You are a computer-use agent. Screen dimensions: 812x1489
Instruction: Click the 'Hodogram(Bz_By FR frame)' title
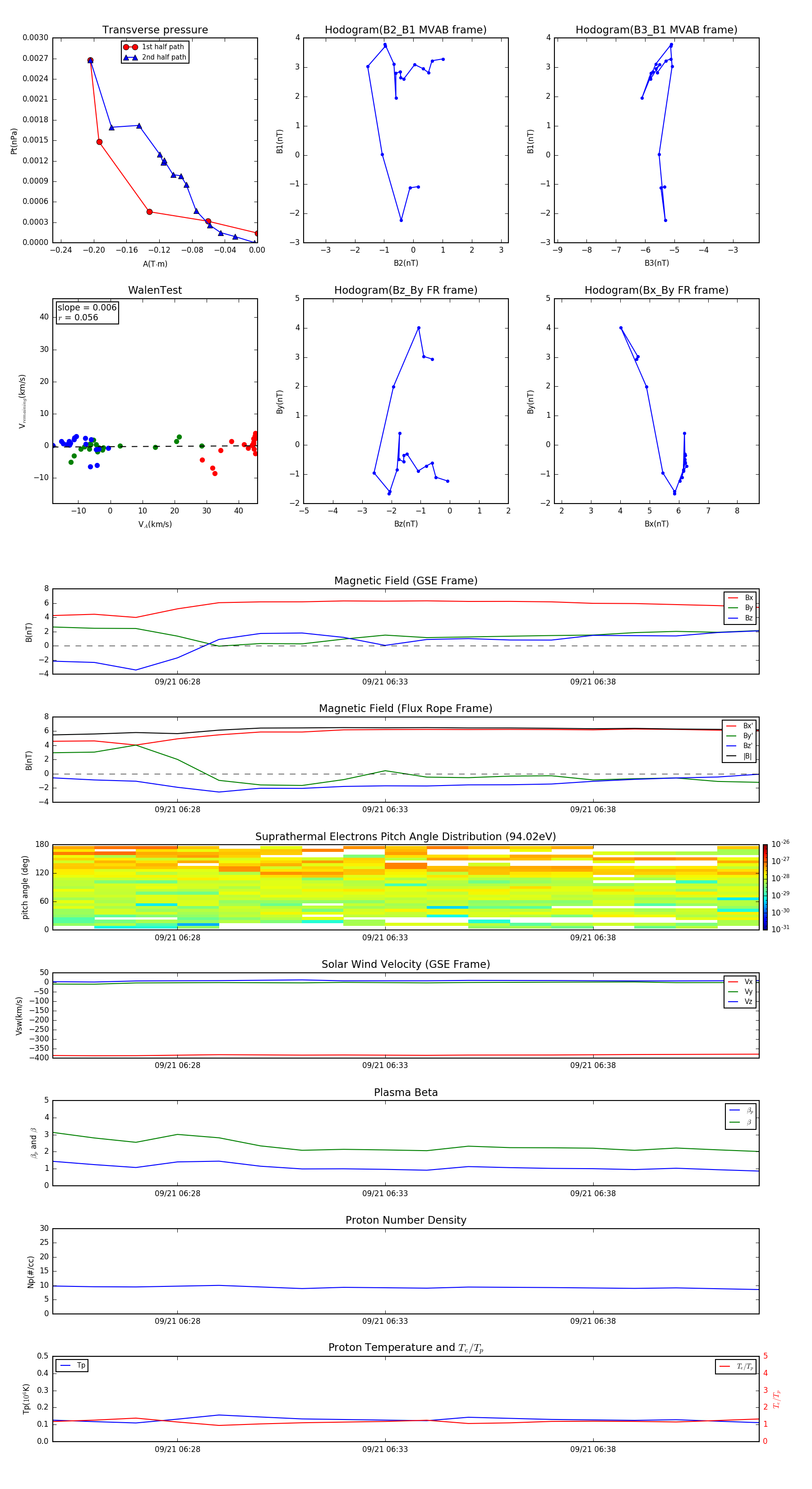pos(406,290)
